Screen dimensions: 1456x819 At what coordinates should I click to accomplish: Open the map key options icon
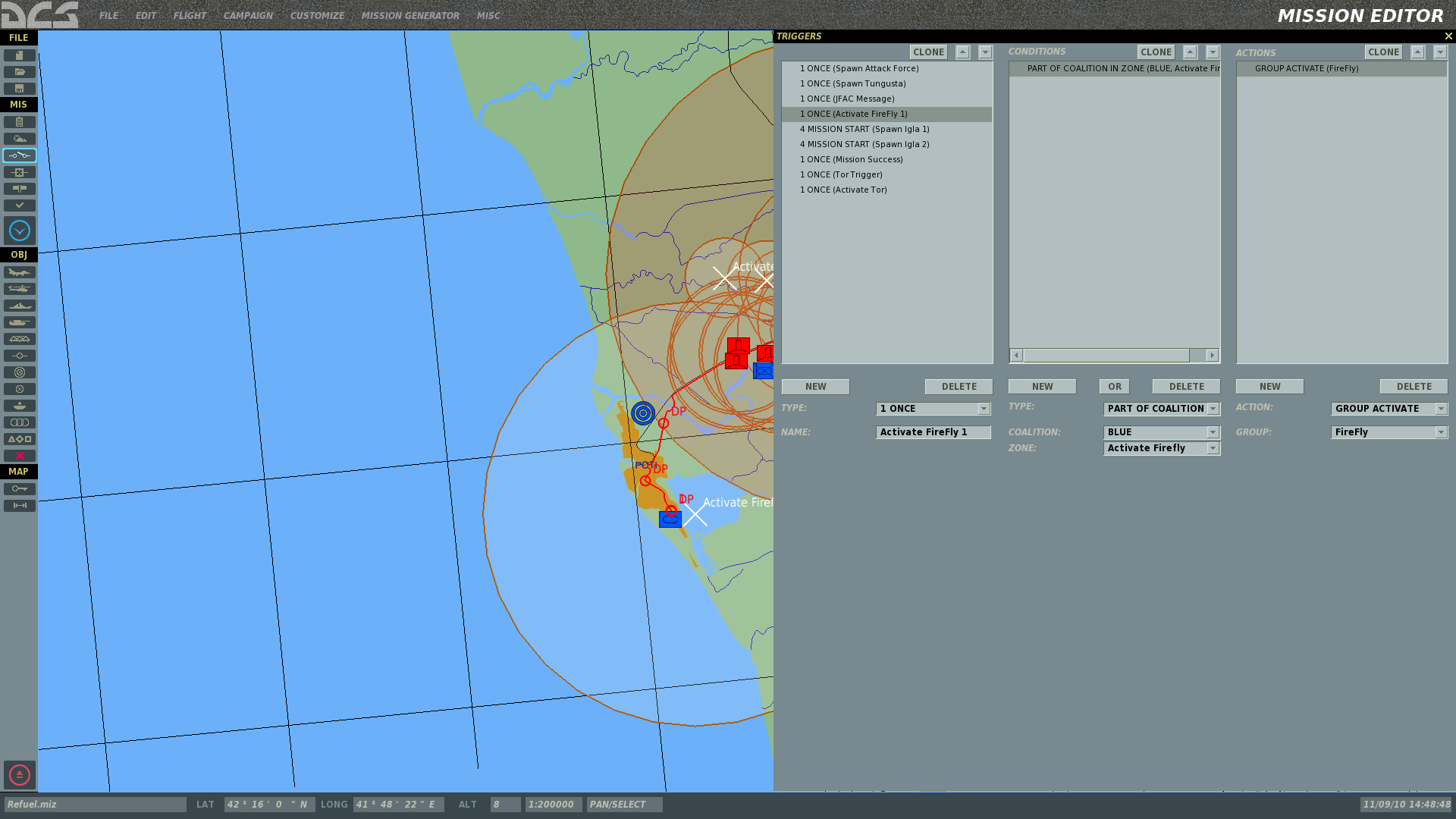20,489
